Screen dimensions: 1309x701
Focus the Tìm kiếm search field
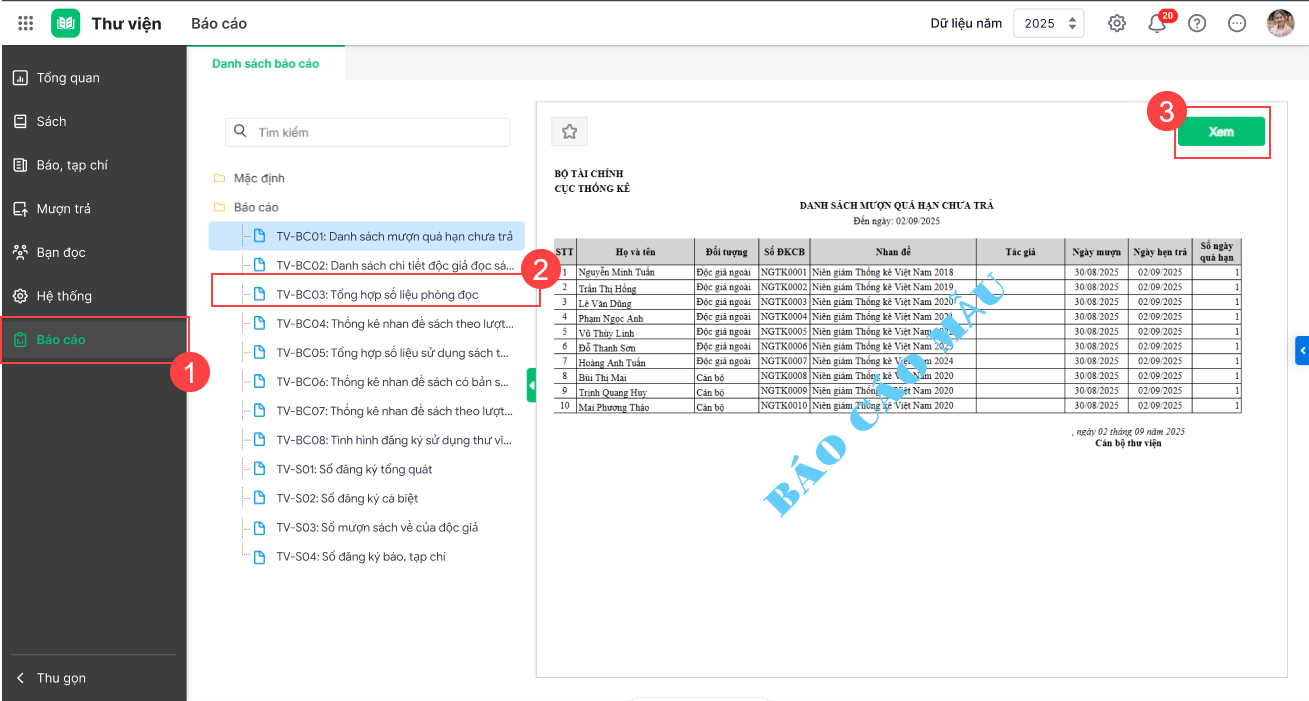pos(367,132)
